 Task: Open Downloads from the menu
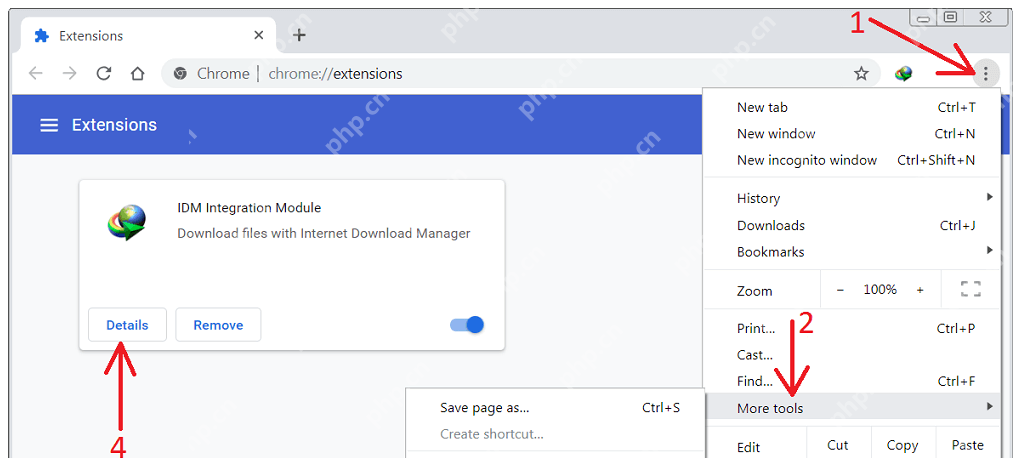coord(852,225)
